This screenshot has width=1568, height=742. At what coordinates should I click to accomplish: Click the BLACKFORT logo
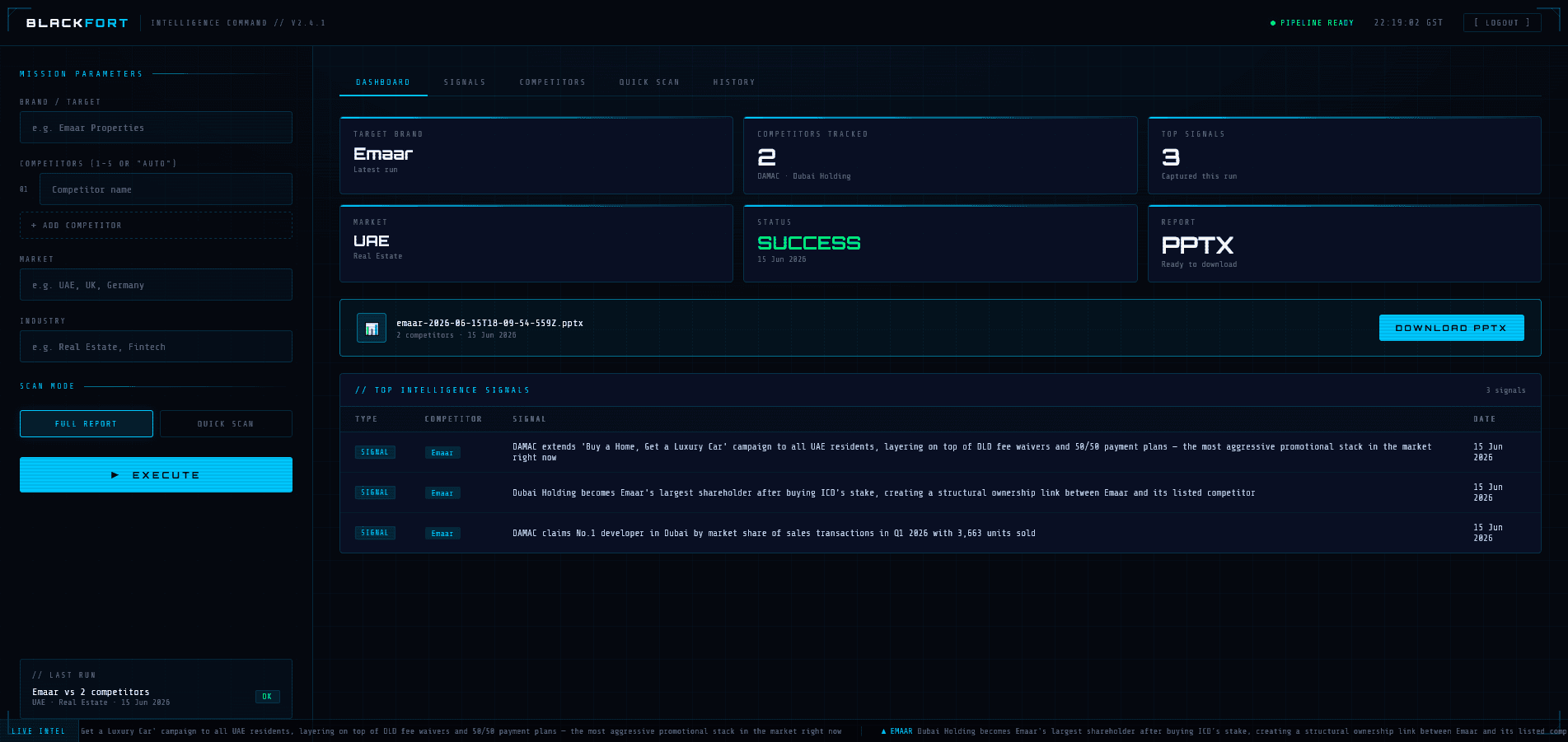click(x=77, y=23)
